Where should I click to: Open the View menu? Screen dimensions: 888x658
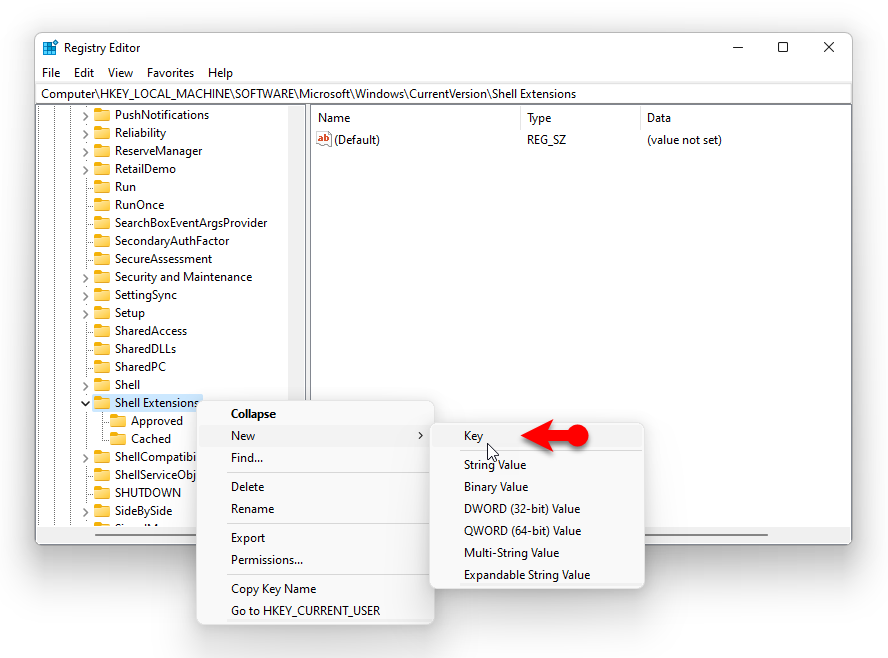(120, 73)
